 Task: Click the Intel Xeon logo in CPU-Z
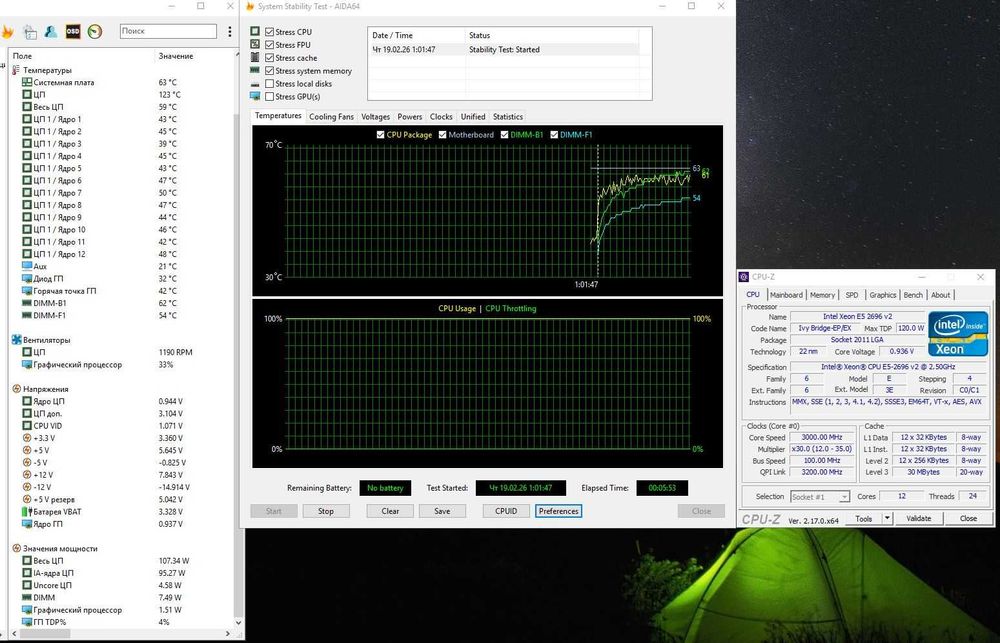pos(958,334)
